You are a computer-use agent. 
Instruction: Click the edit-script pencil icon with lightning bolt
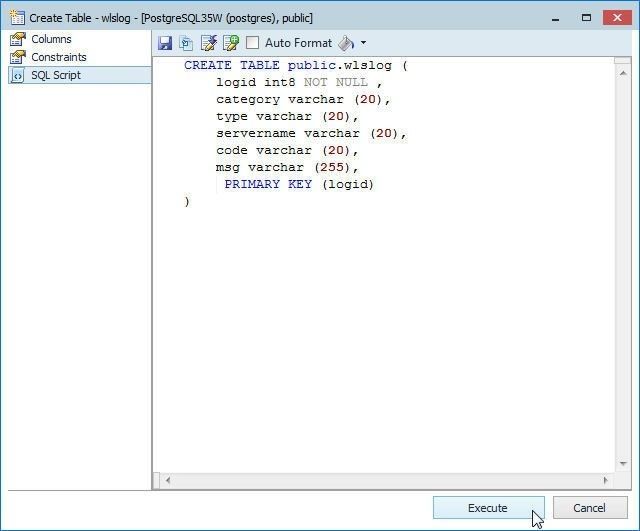tap(209, 43)
